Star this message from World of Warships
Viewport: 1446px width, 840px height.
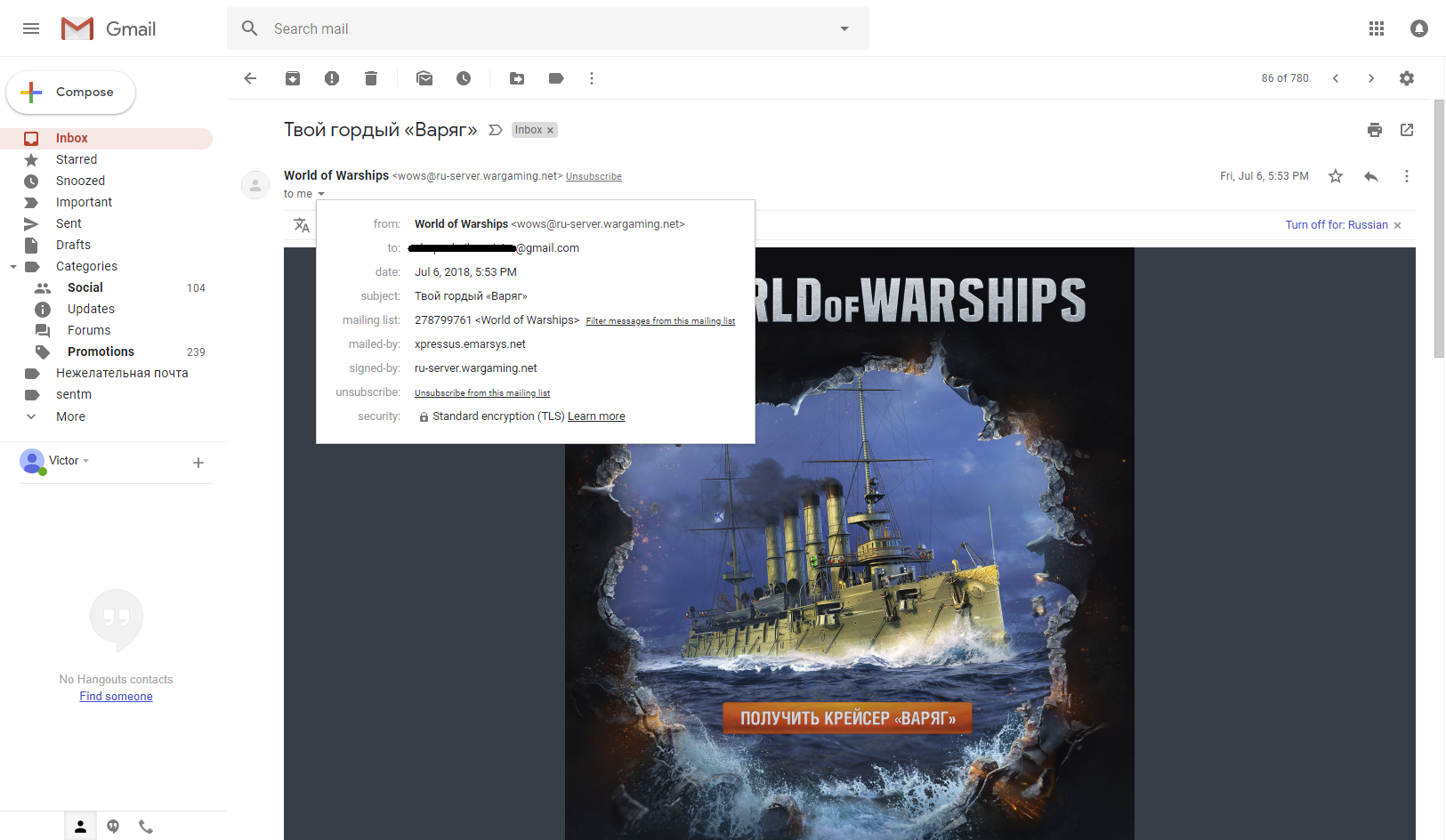click(x=1336, y=176)
